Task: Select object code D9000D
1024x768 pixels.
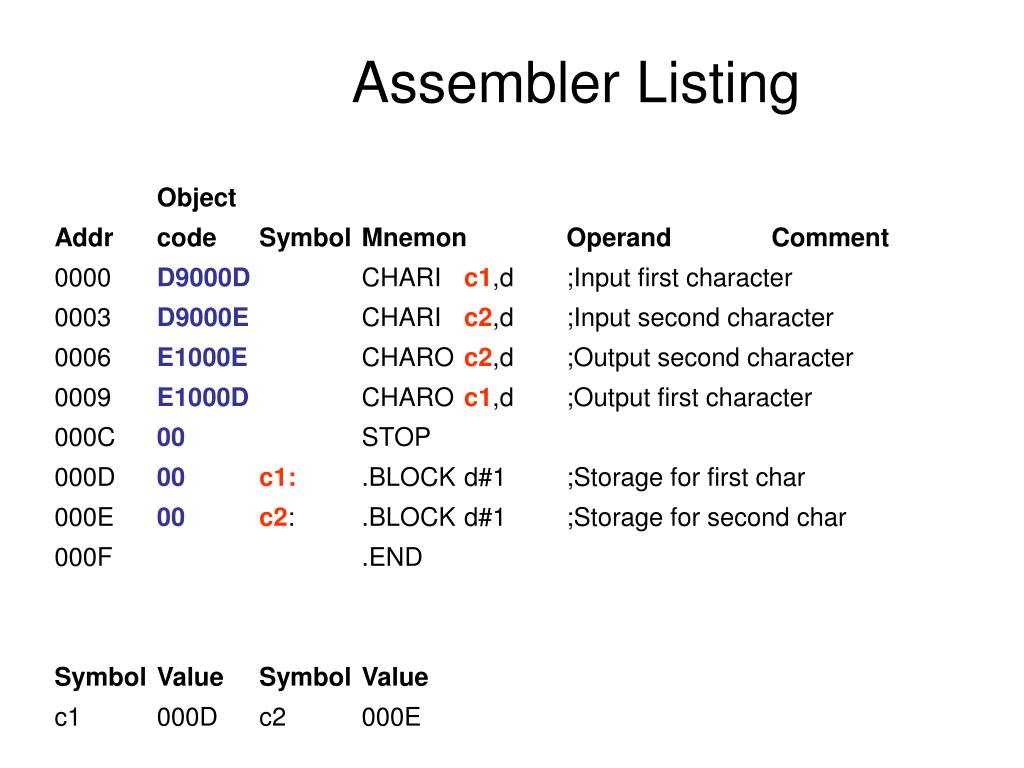Action: point(203,278)
